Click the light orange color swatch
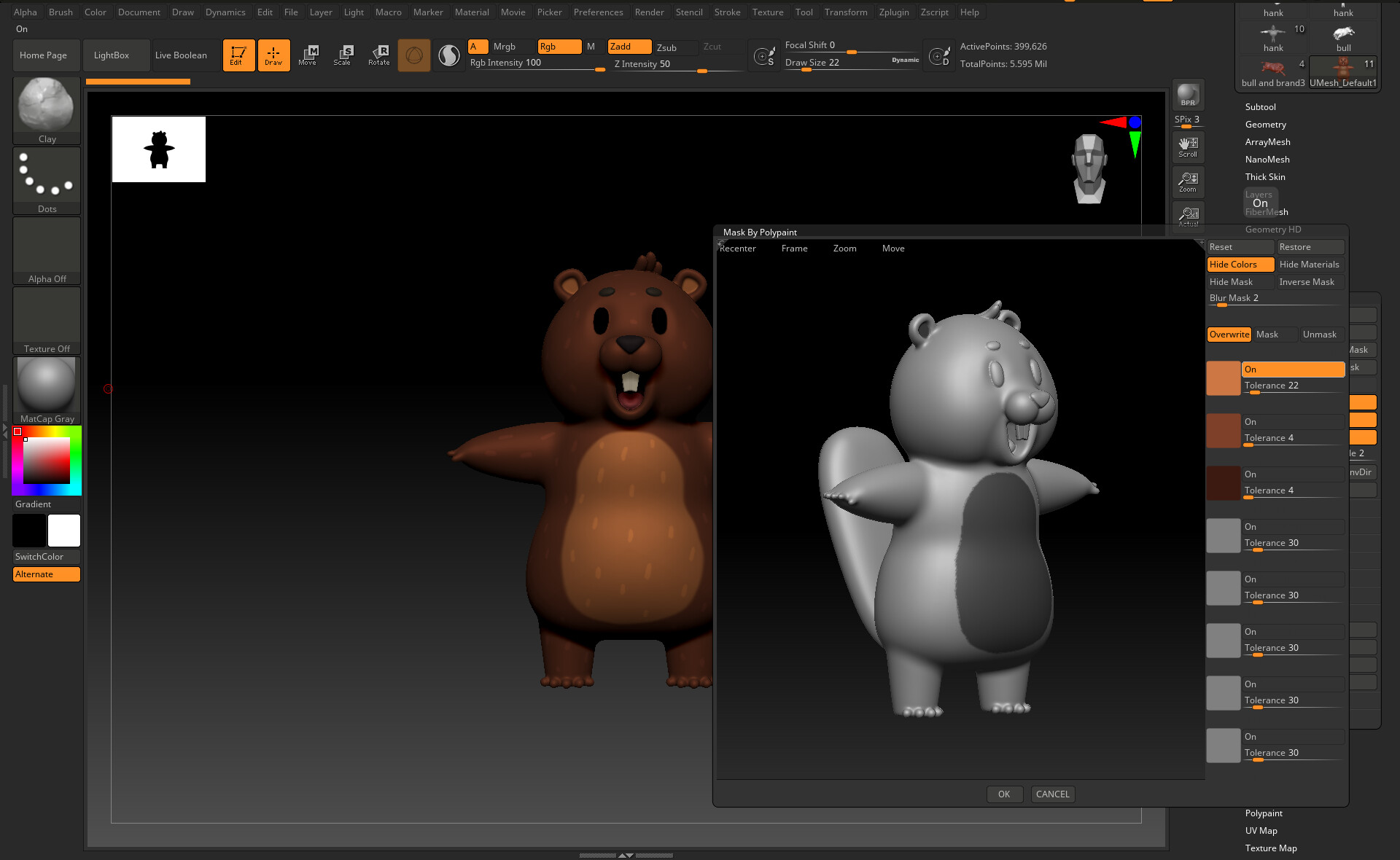Image resolution: width=1400 pixels, height=860 pixels. click(1224, 378)
